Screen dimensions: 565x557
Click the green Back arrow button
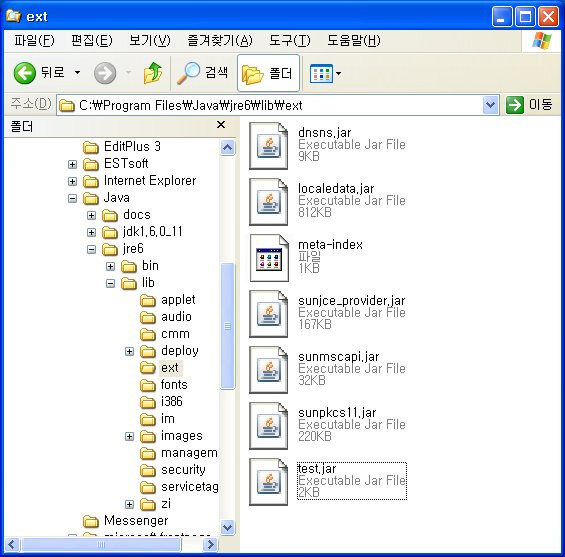[25, 73]
